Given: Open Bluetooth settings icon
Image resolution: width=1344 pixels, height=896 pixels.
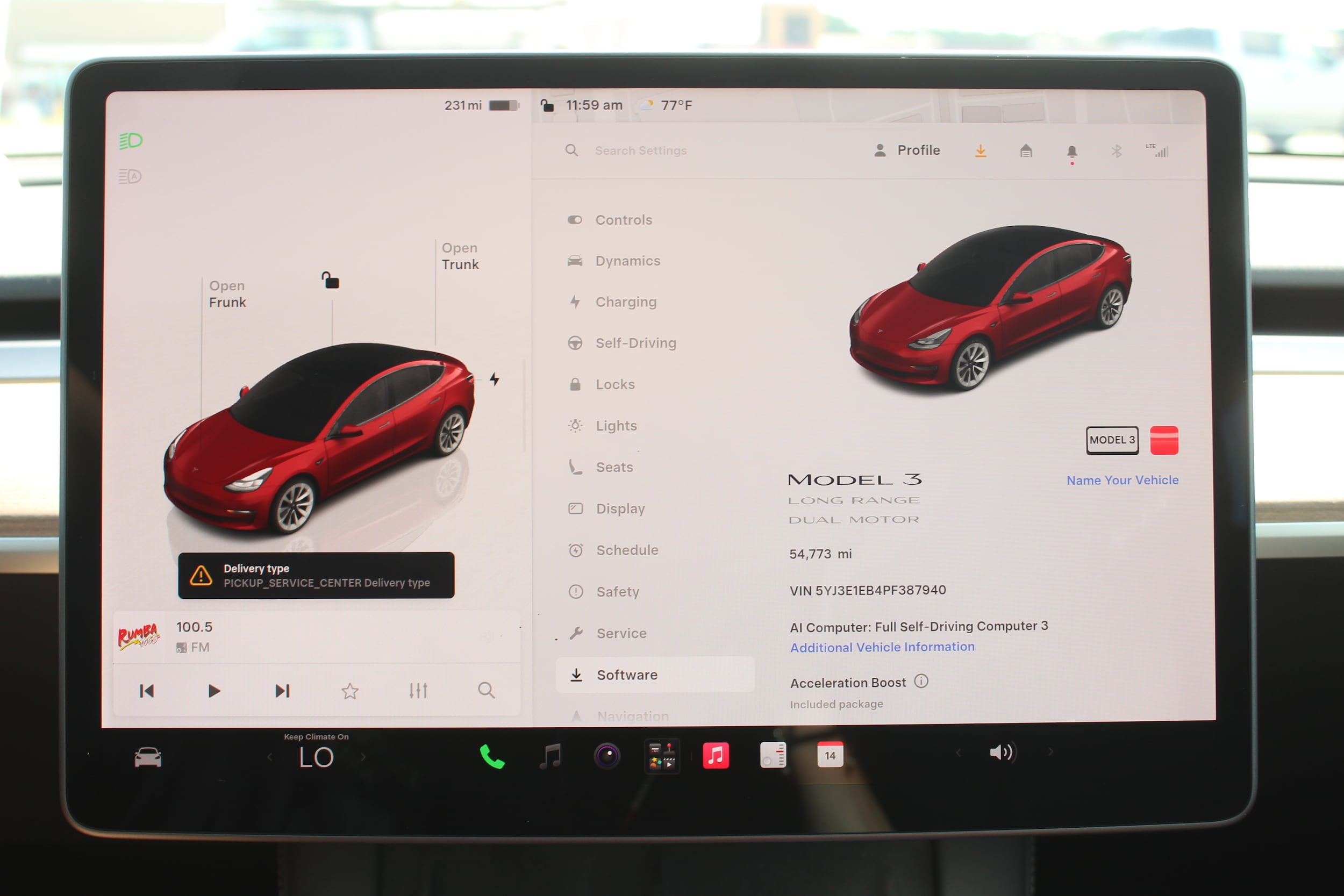Looking at the screenshot, I should point(1117,152).
